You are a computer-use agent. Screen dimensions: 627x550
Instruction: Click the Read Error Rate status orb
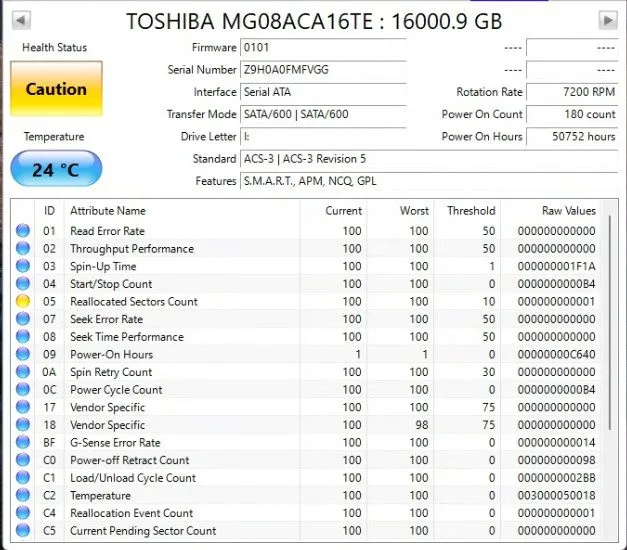pyautogui.click(x=23, y=231)
